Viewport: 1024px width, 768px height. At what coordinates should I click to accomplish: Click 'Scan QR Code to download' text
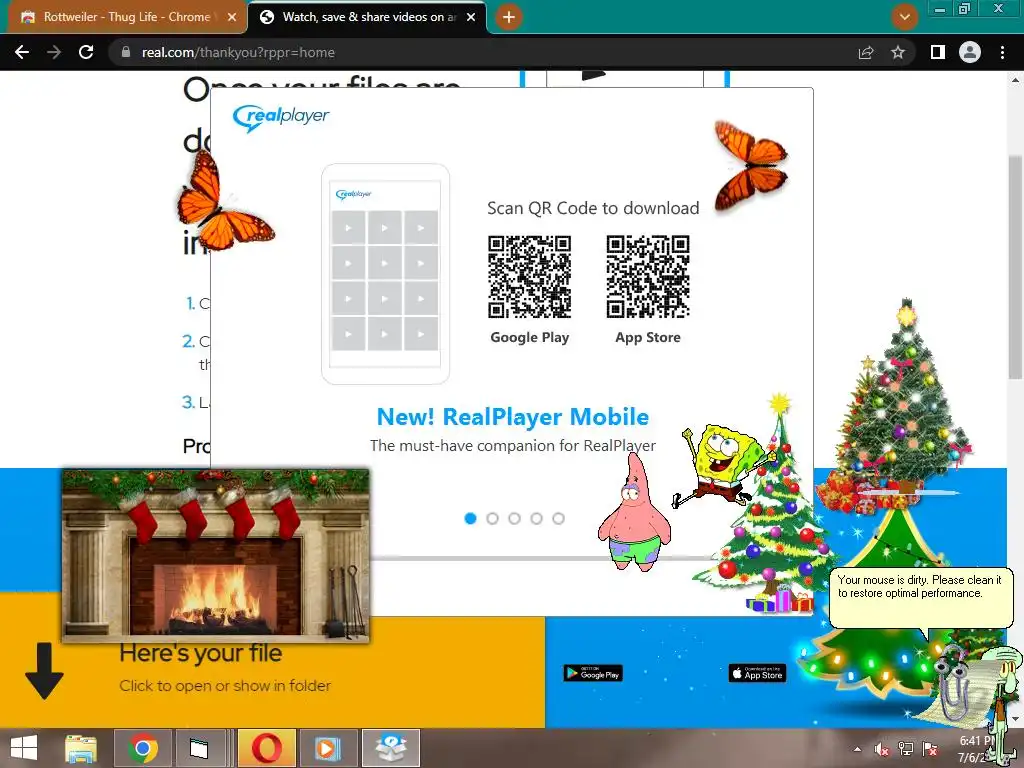tap(593, 208)
